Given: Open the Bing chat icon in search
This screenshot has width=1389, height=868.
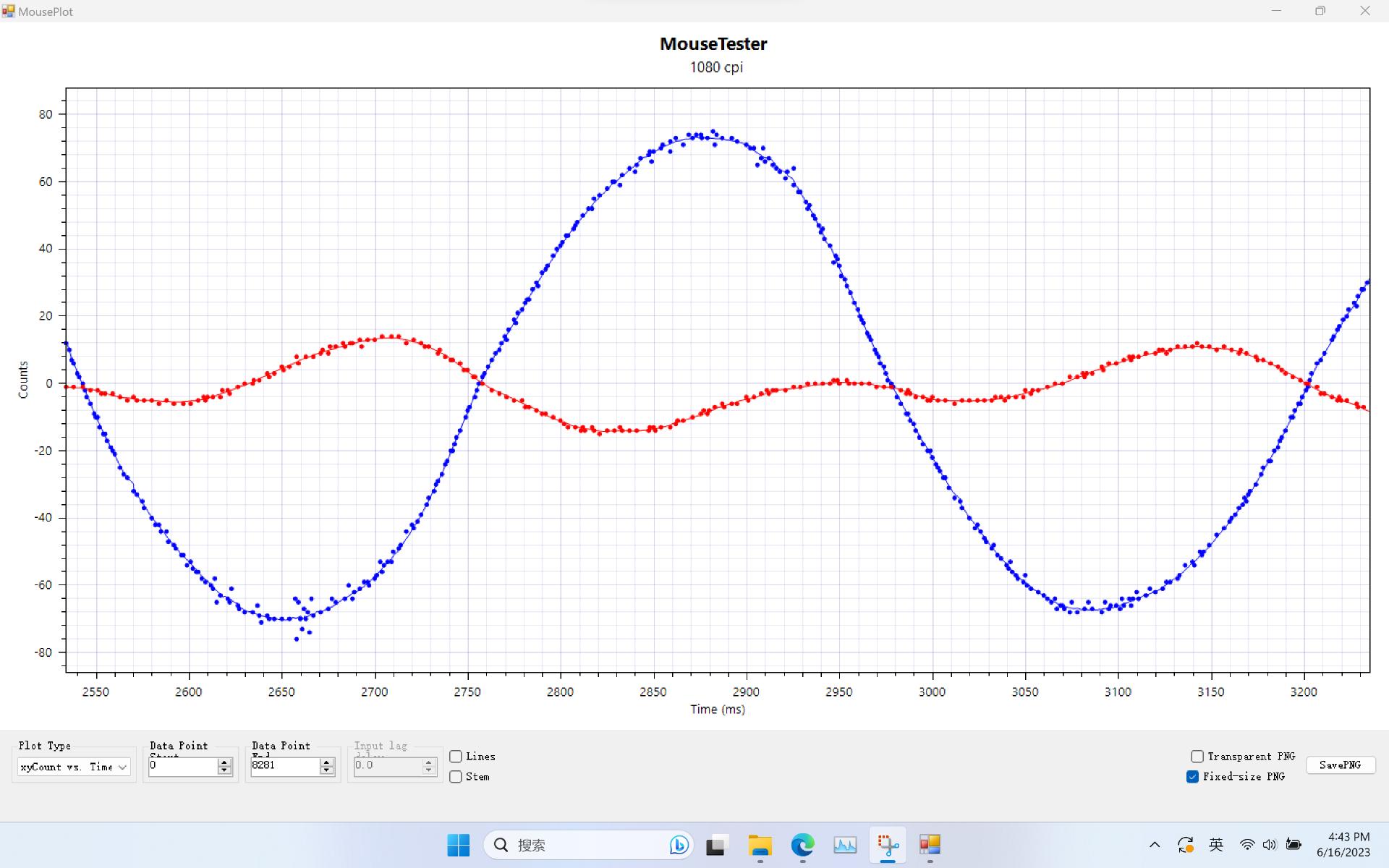Looking at the screenshot, I should point(679,845).
